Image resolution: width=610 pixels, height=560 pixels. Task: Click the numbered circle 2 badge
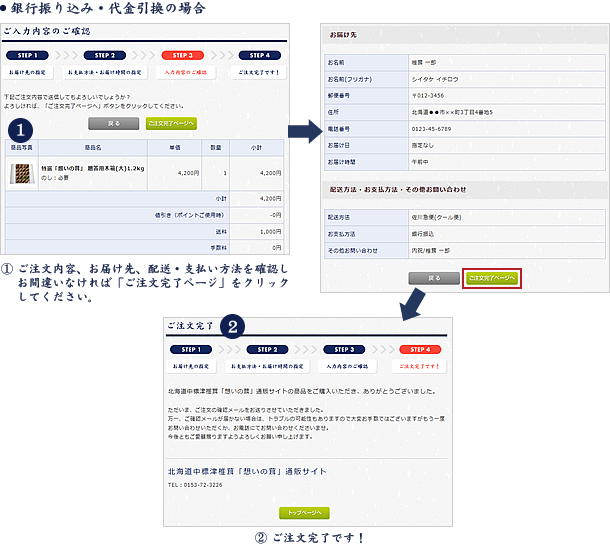click(x=232, y=327)
